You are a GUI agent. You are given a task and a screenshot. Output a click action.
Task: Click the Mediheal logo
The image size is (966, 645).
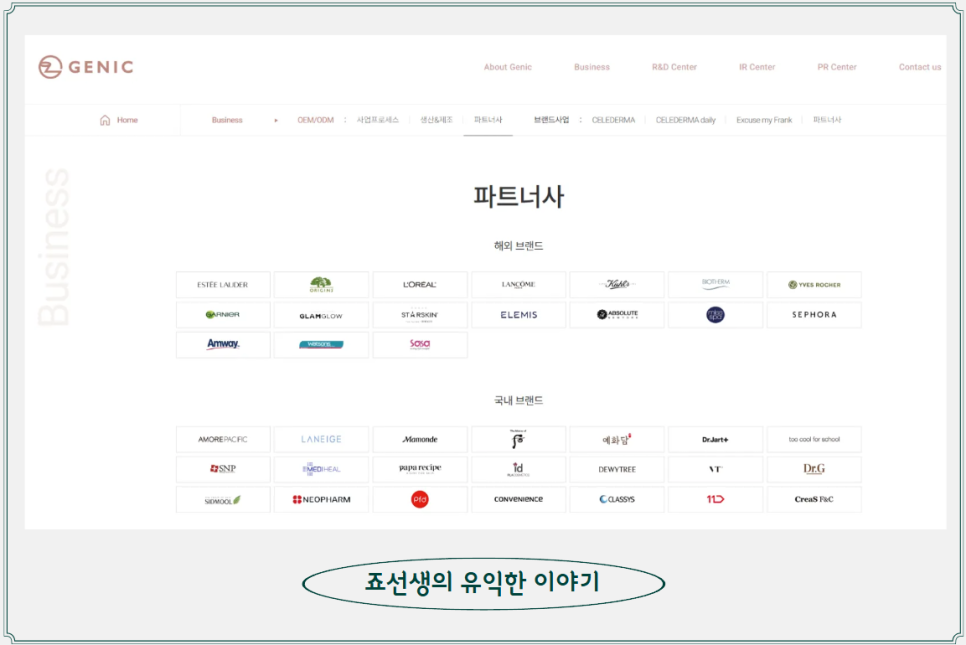coord(321,469)
